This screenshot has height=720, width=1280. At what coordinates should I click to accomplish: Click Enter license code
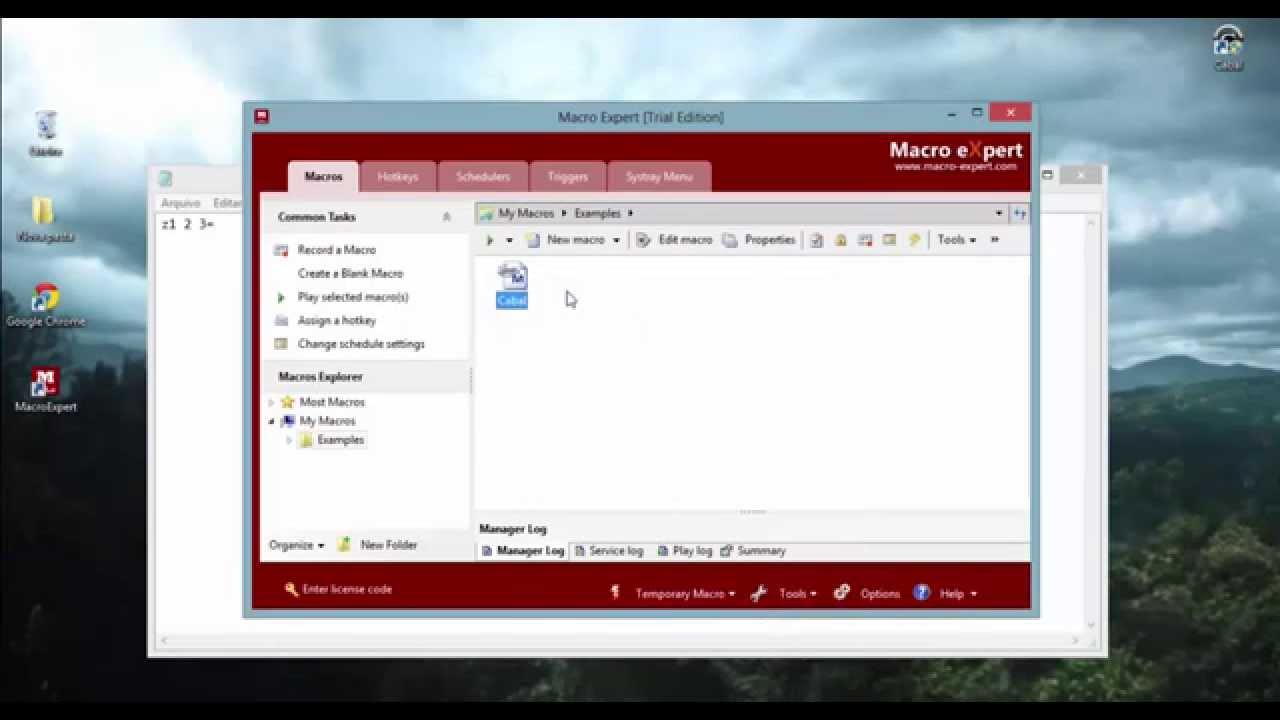pyautogui.click(x=339, y=589)
